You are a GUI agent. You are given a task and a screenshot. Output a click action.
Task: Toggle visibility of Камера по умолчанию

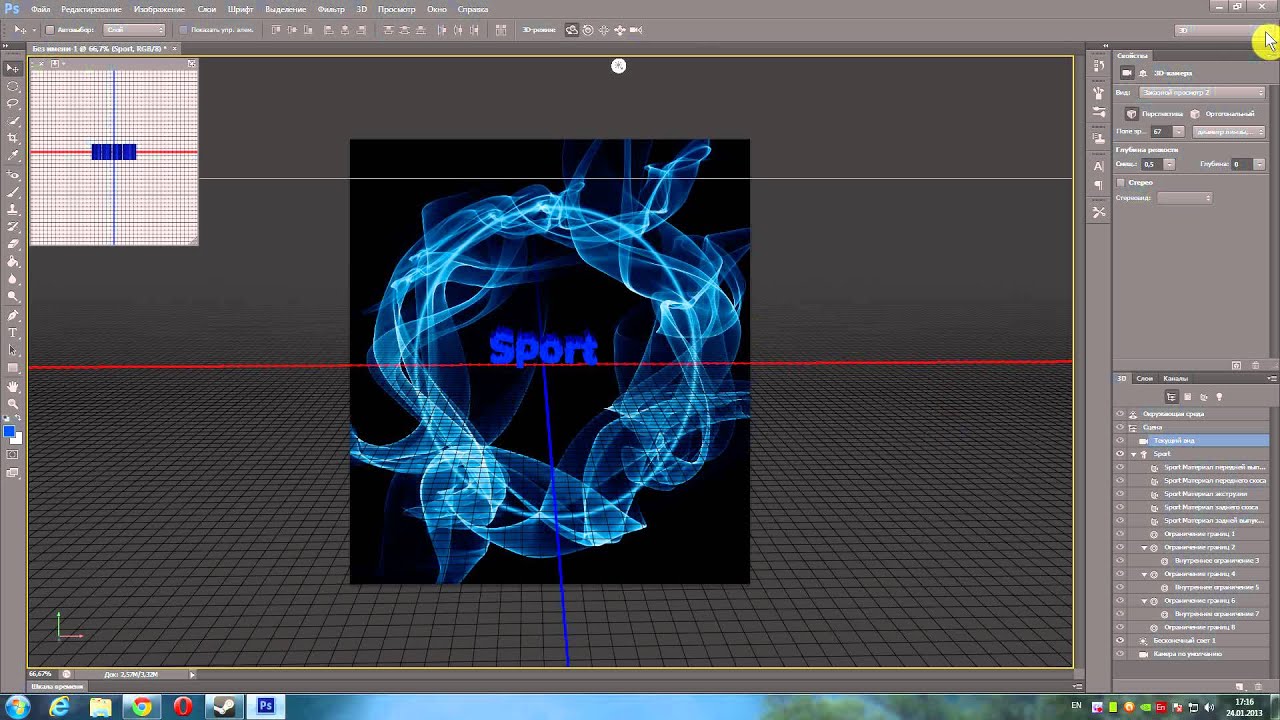1120,654
